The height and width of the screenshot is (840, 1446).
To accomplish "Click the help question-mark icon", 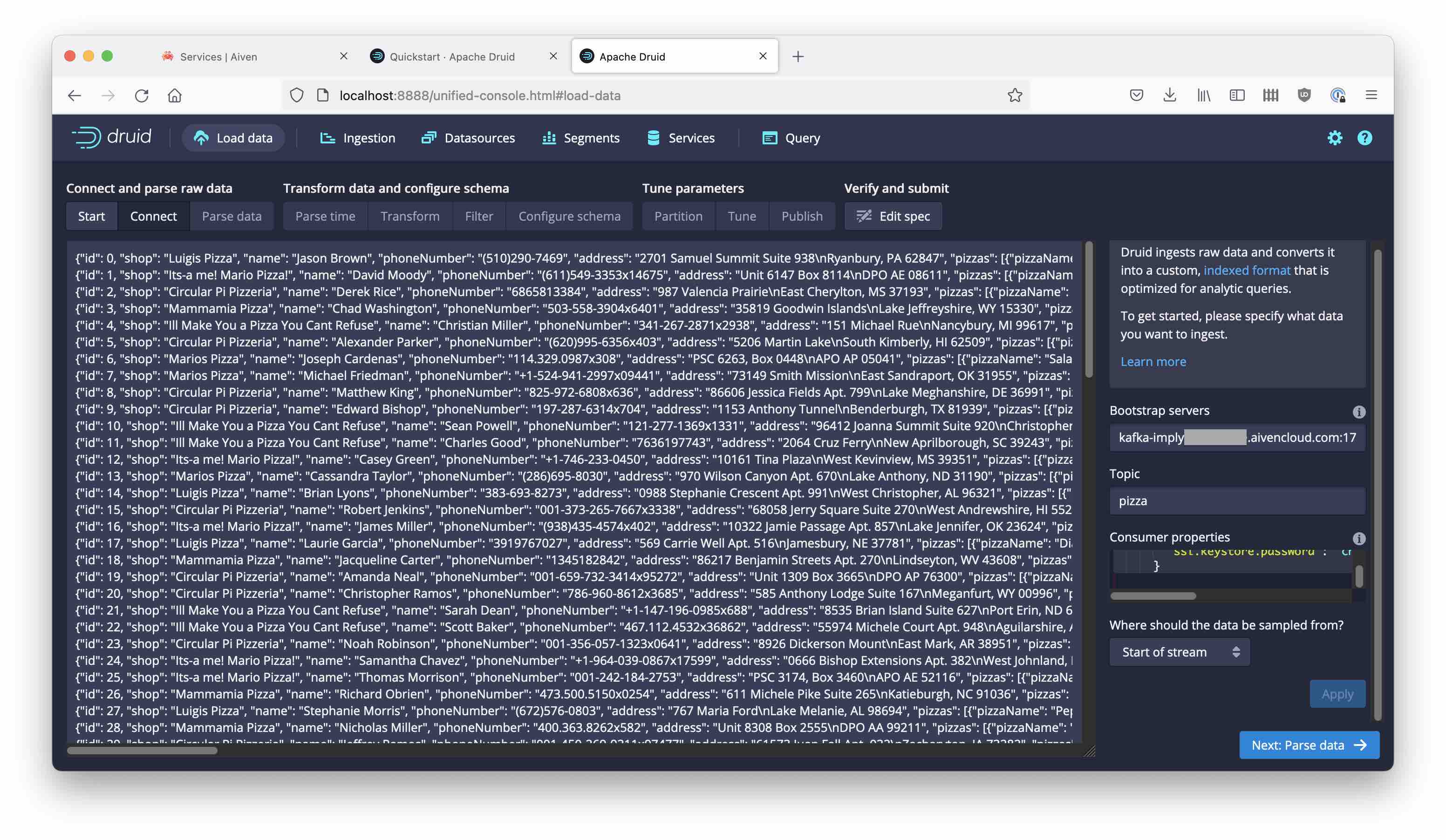I will pyautogui.click(x=1365, y=138).
